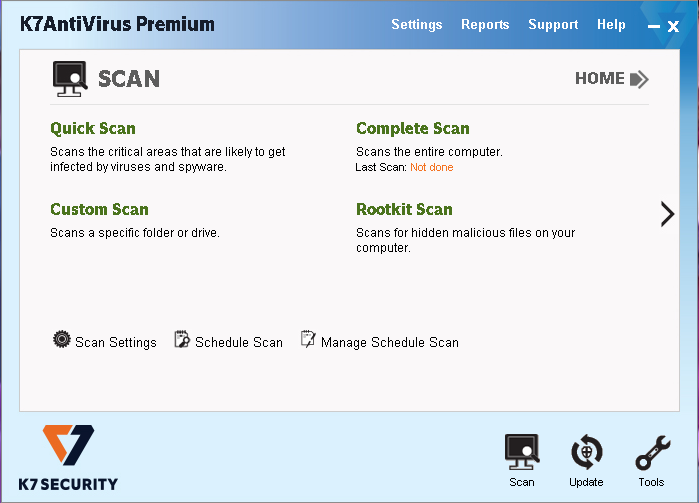Image resolution: width=699 pixels, height=503 pixels.
Task: Open Scan Settings label
Action: 116,342
